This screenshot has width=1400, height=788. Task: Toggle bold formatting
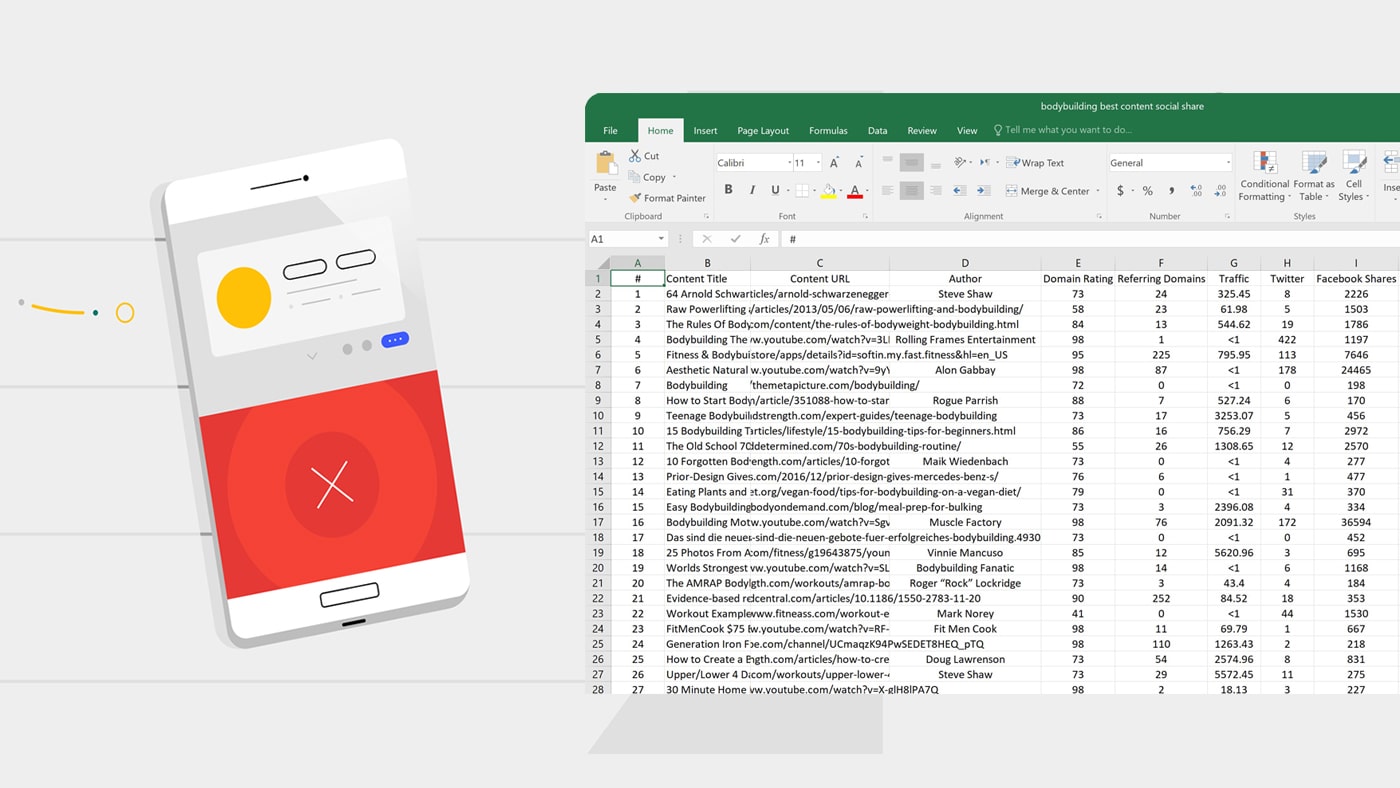[x=728, y=190]
